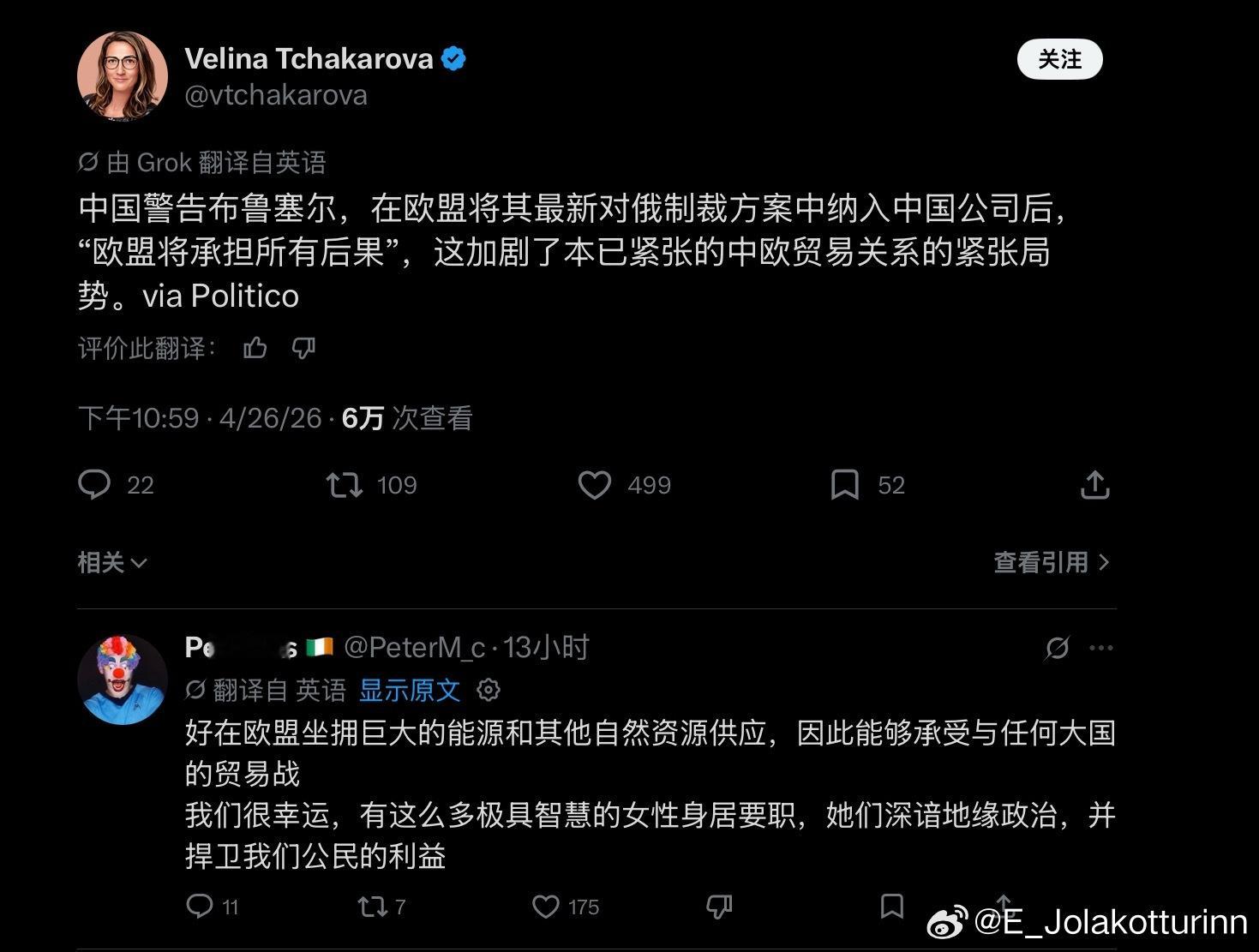Click the dislike icon on PeterM_c's reply
The image size is (1259, 952).
click(x=720, y=907)
